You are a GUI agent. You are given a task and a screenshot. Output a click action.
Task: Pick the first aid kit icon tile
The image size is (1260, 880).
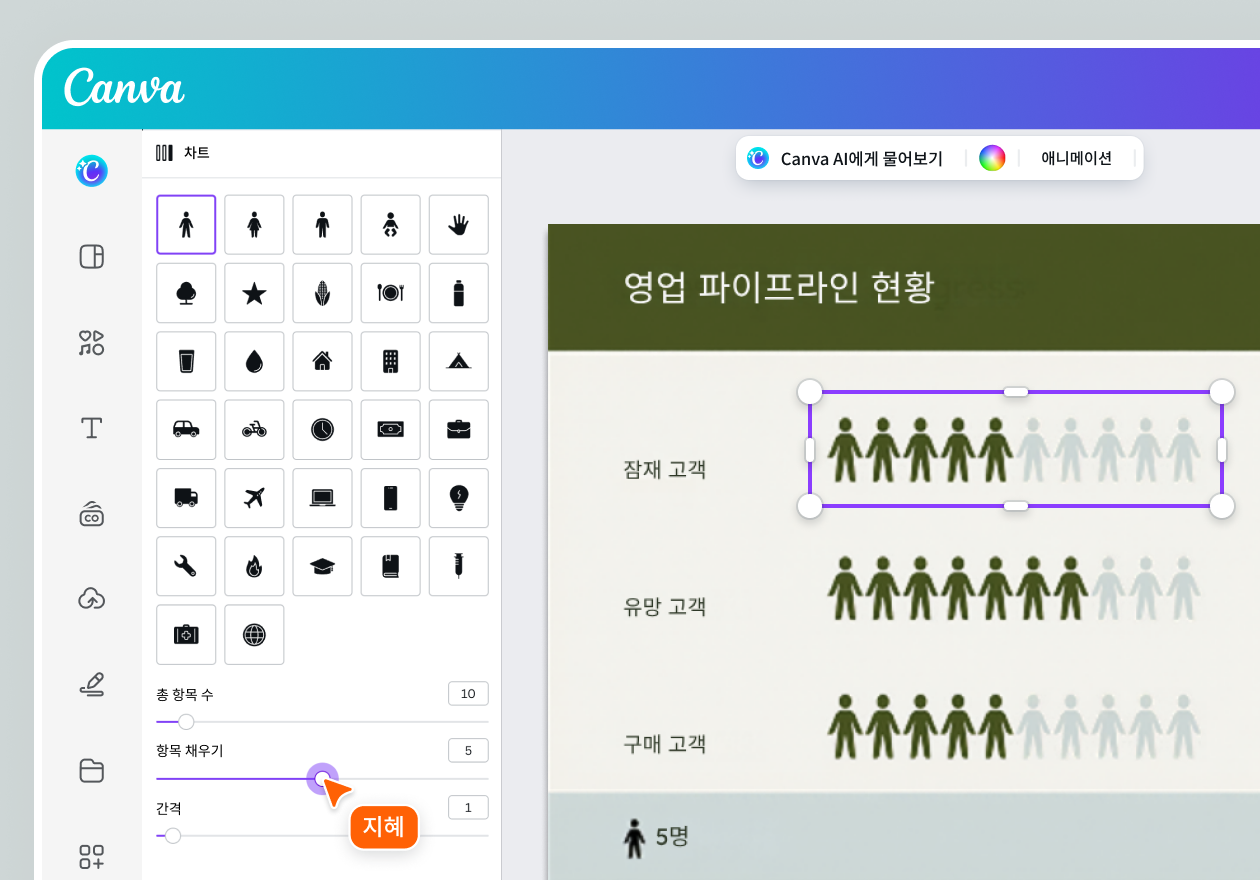pyautogui.click(x=186, y=634)
